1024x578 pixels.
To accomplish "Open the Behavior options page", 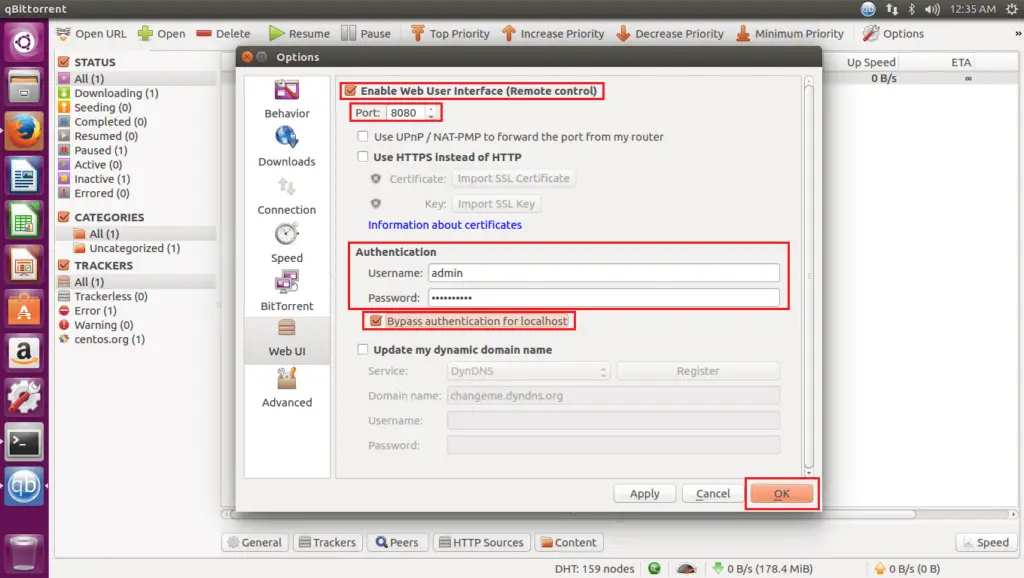I will click(287, 99).
